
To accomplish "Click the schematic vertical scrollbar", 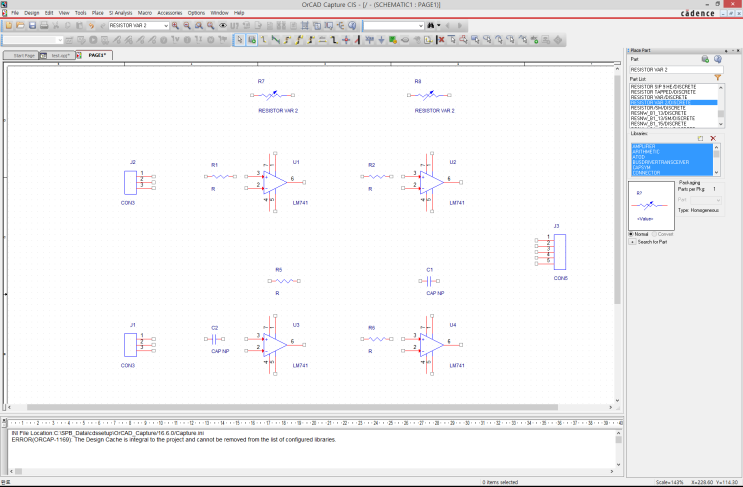I will tap(617, 189).
